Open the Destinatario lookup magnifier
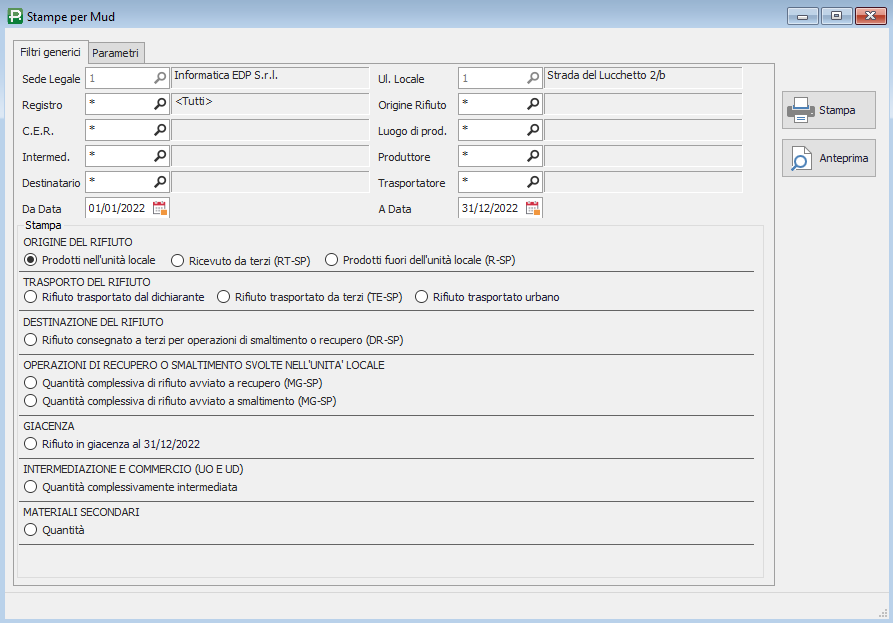893x623 pixels. pyautogui.click(x=160, y=182)
